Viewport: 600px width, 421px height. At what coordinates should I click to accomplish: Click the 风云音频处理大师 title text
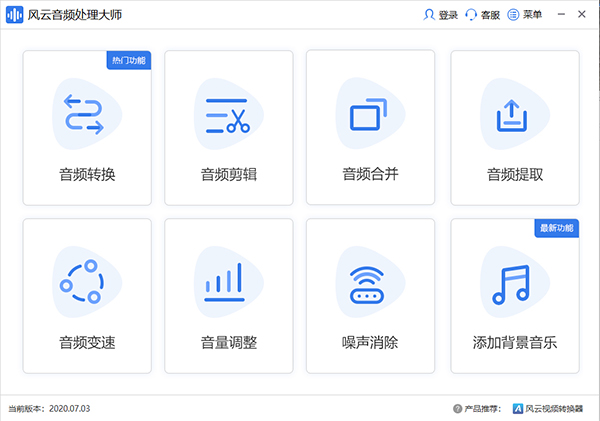76,16
